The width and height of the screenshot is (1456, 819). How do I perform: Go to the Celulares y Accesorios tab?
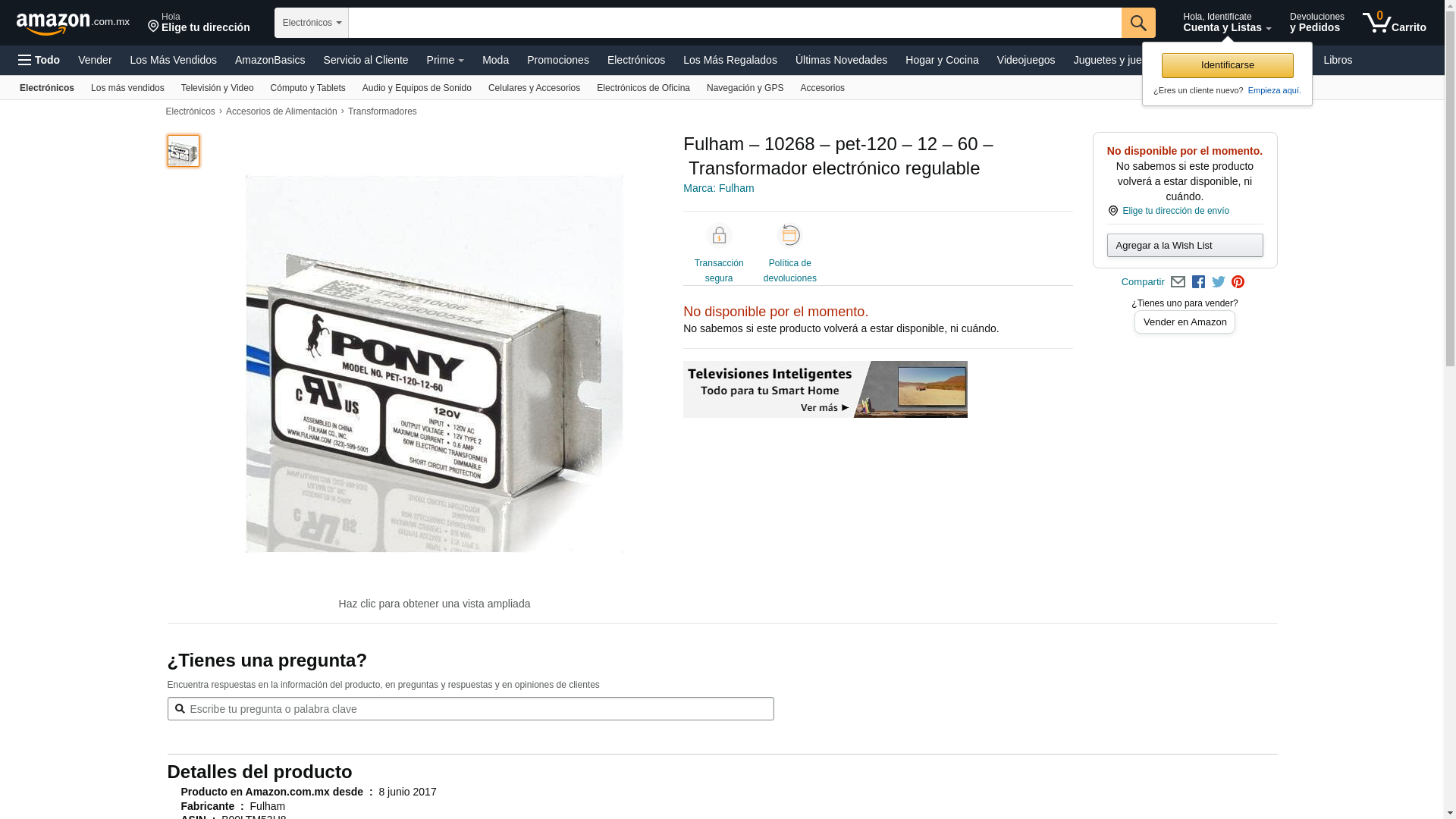tap(534, 88)
